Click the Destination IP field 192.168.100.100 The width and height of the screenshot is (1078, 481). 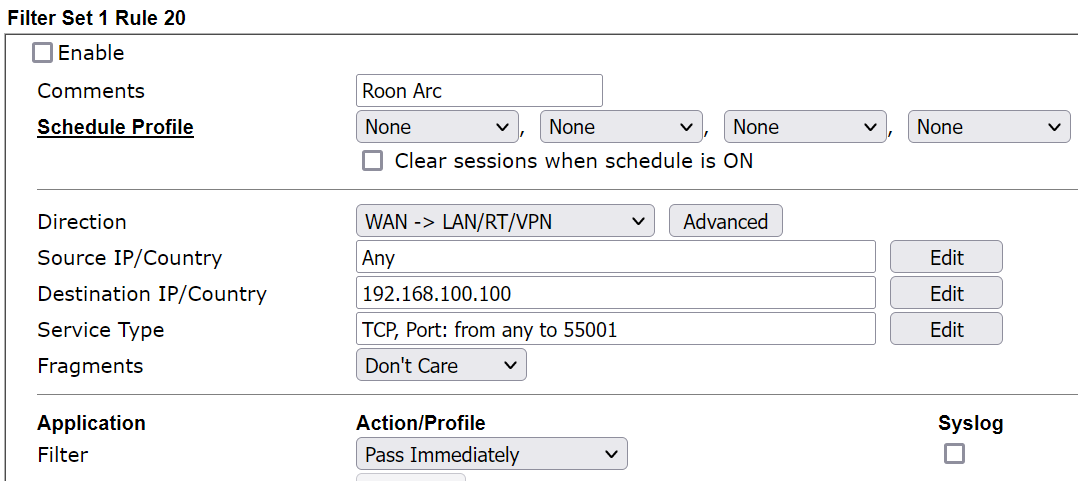615,293
